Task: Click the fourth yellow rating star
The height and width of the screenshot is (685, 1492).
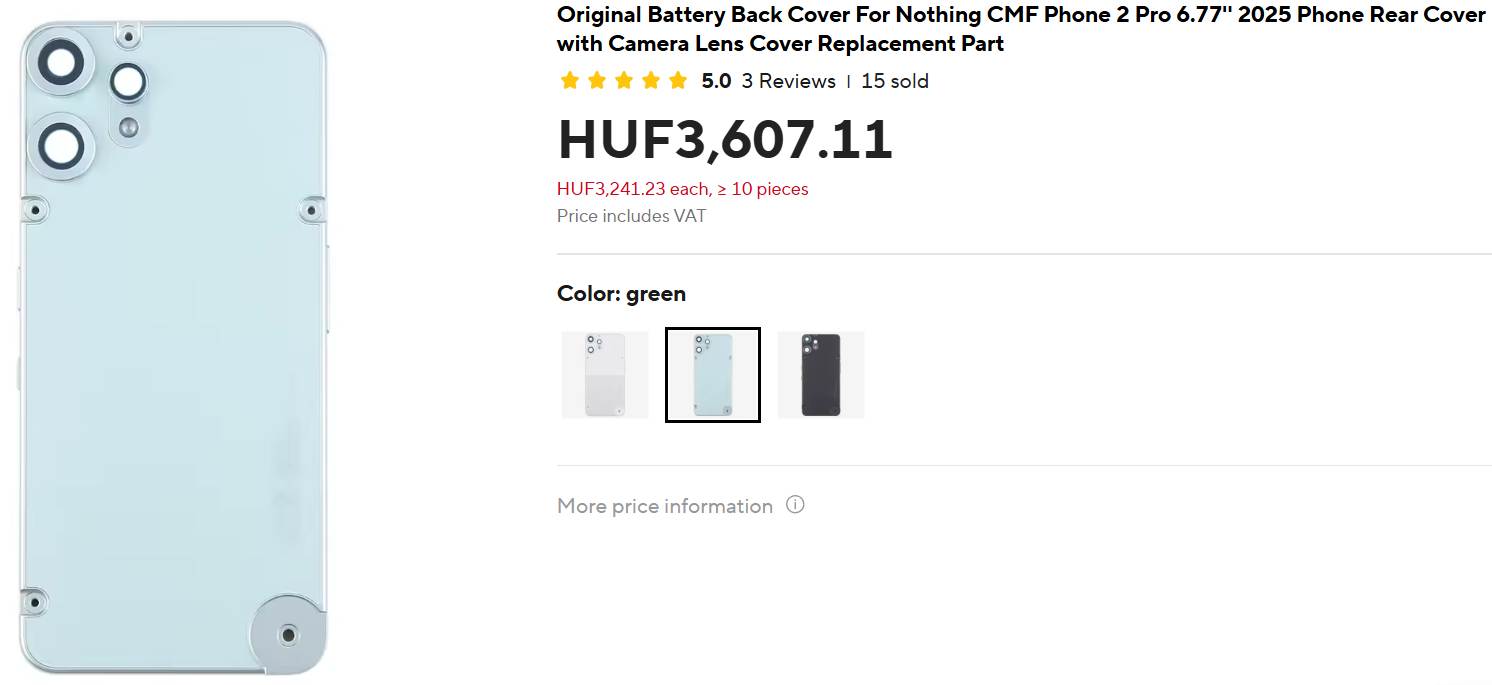Action: tap(651, 81)
